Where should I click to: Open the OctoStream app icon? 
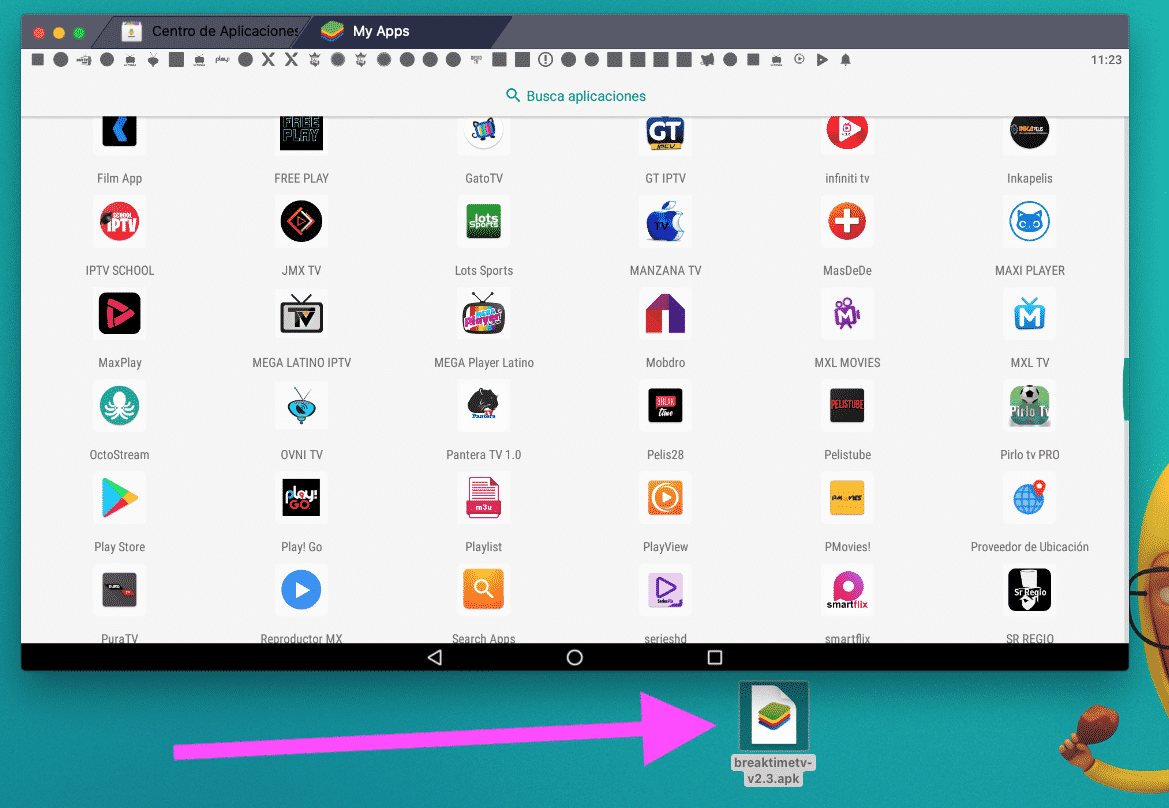point(119,407)
